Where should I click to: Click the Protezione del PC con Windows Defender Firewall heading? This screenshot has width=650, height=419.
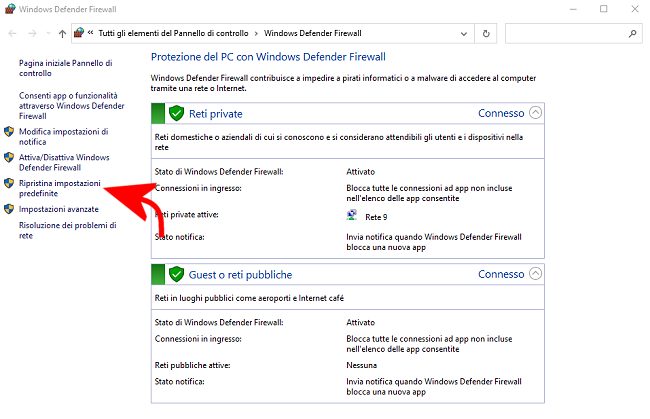pos(268,57)
